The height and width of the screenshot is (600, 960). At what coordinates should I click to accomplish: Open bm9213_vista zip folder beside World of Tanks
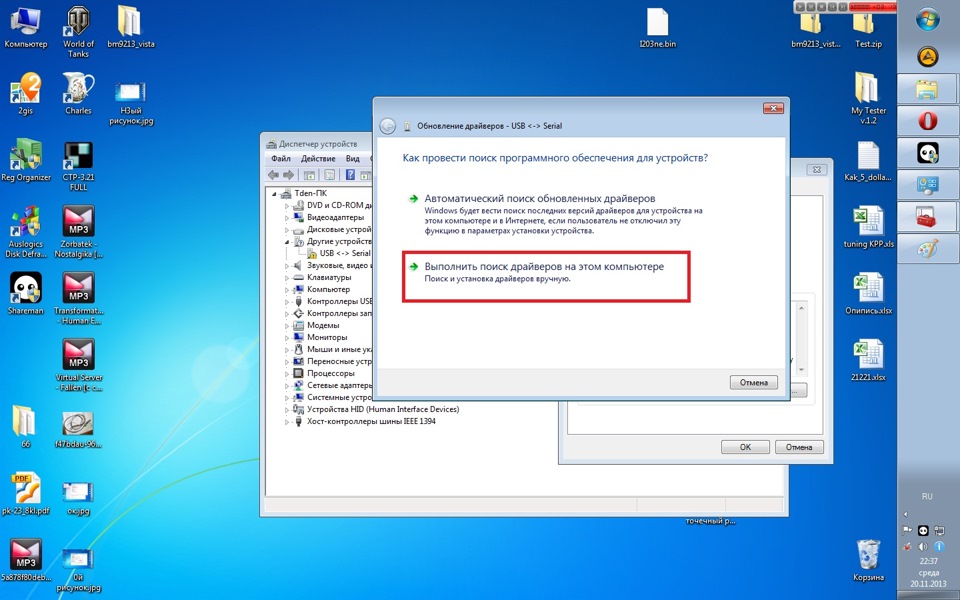(x=130, y=27)
